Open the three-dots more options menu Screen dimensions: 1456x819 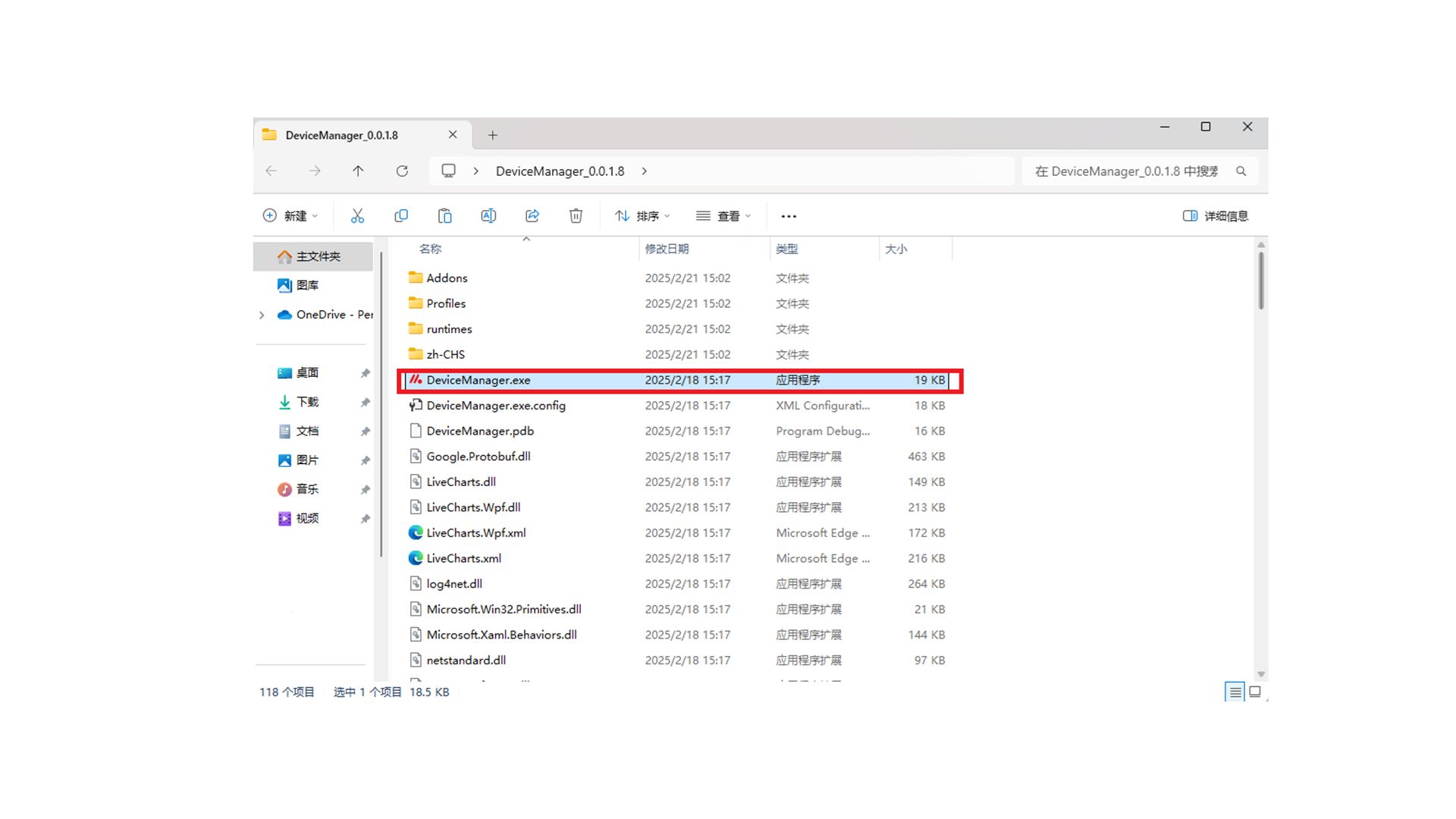[x=789, y=216]
